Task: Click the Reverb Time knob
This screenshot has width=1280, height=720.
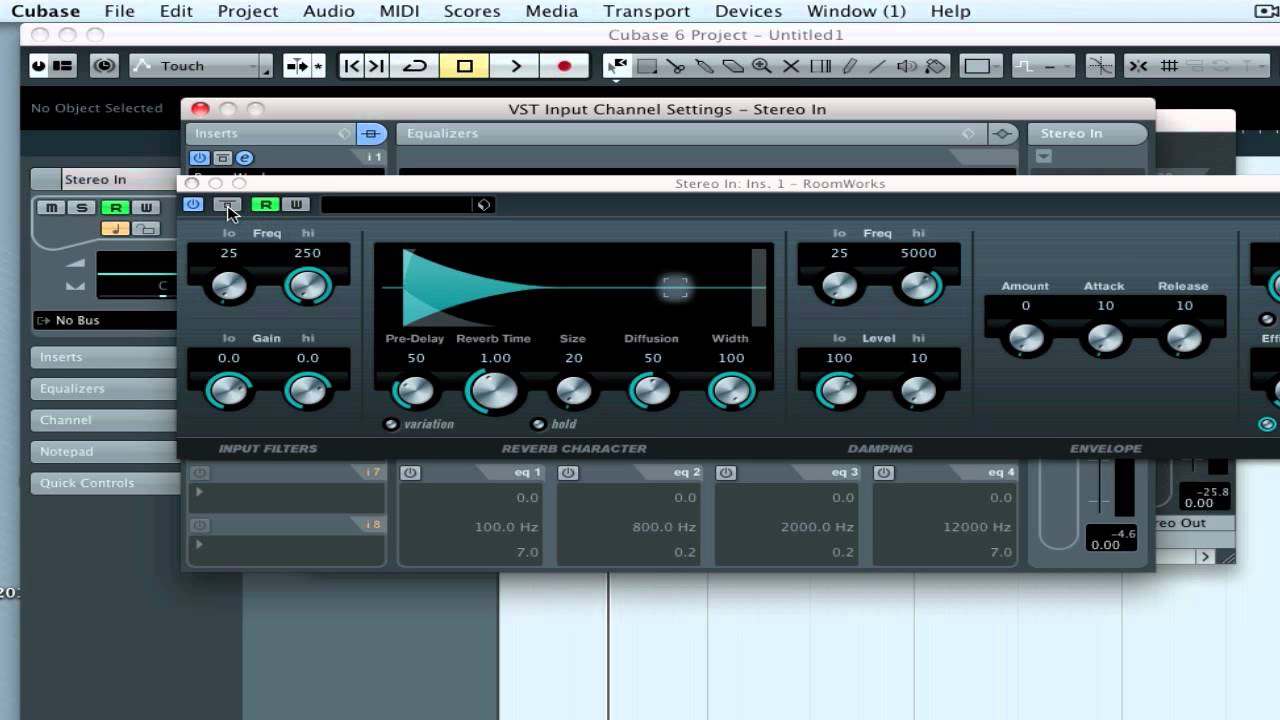Action: 493,391
